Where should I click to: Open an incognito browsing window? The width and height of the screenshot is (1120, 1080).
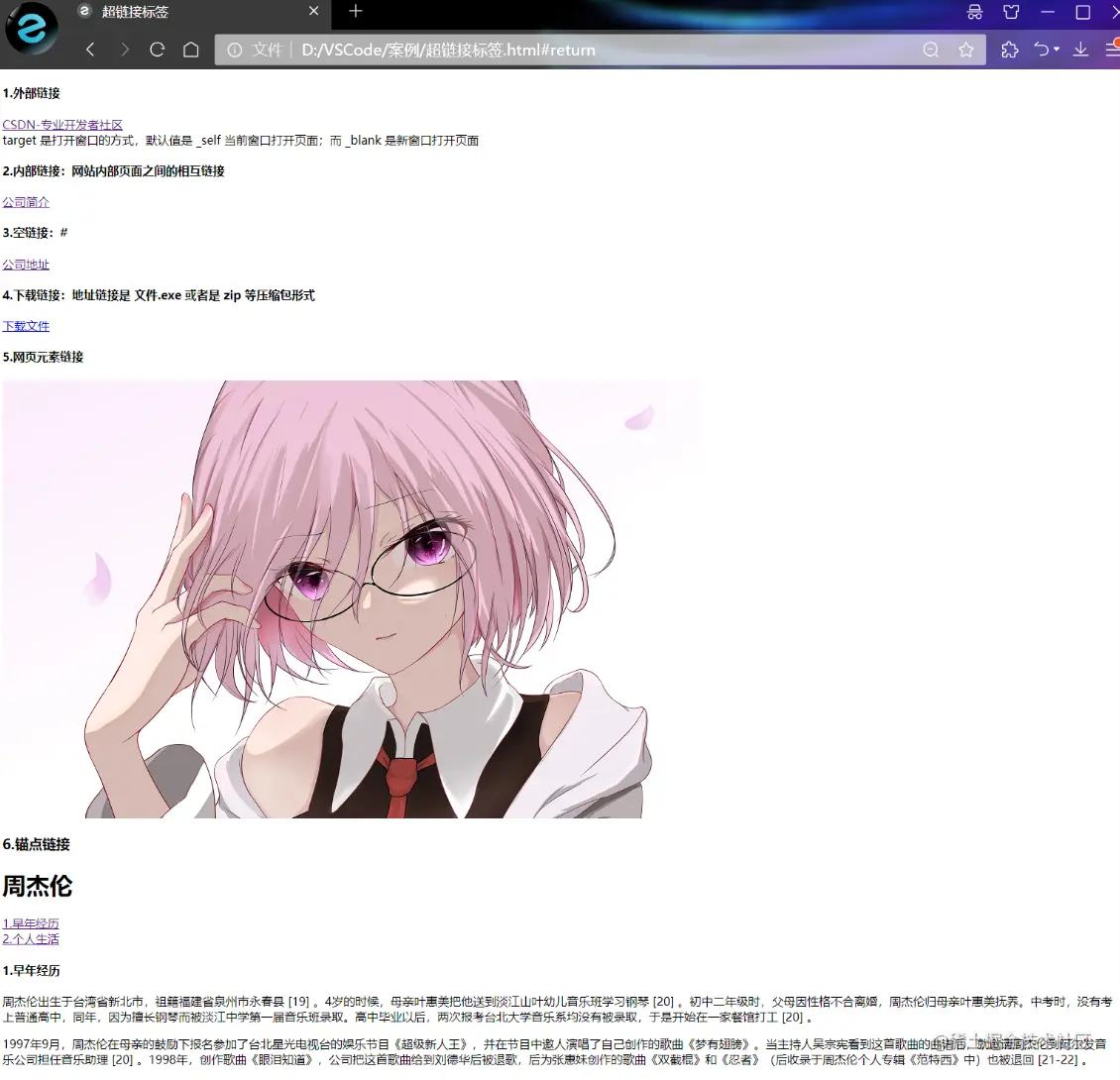(974, 13)
